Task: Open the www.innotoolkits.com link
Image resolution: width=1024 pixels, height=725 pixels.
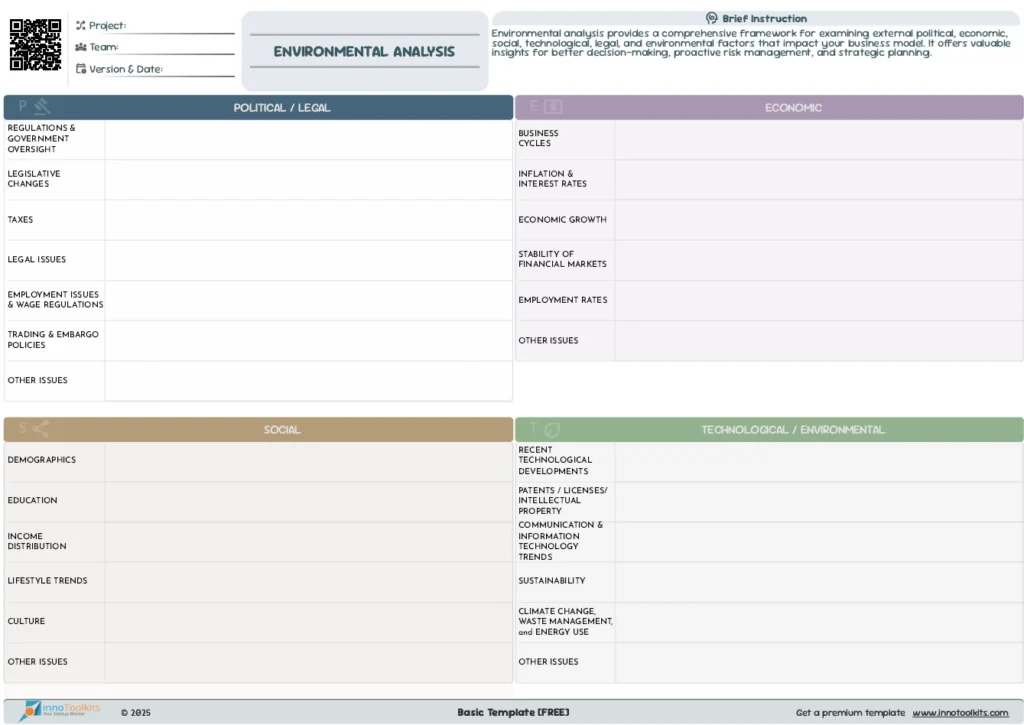Action: (x=960, y=713)
